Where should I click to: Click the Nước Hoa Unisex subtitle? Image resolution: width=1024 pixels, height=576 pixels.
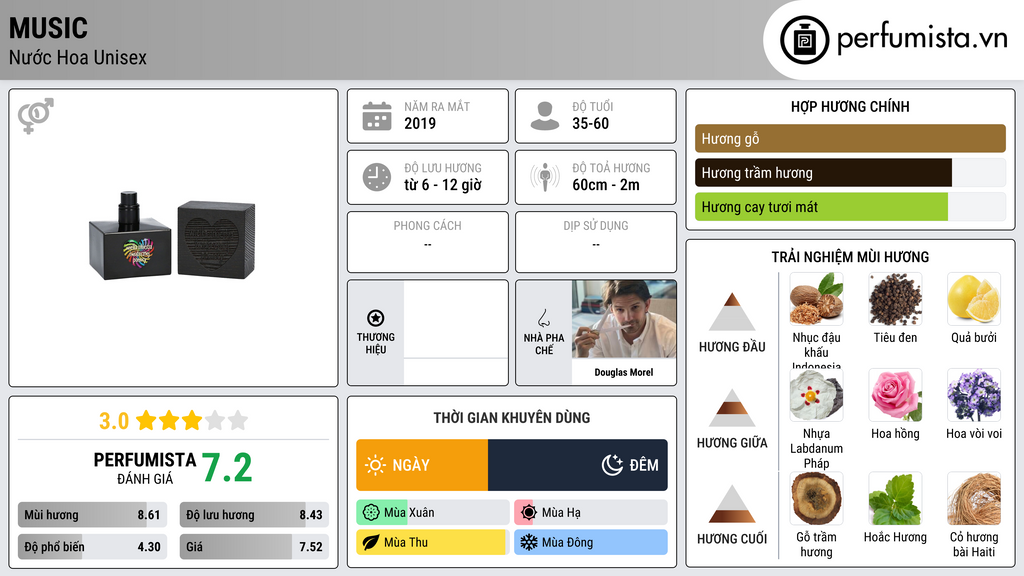[x=78, y=57]
